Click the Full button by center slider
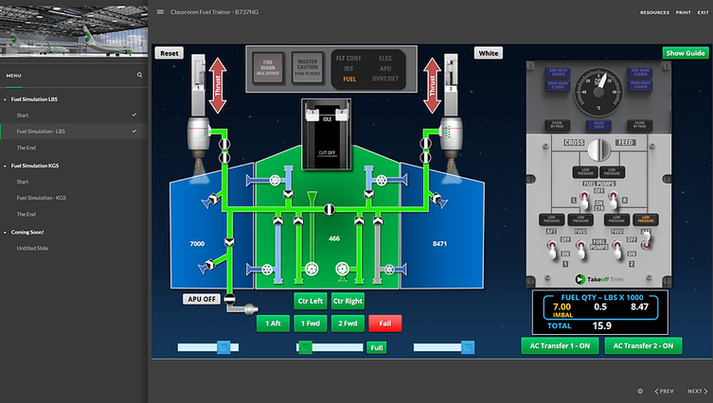Viewport: 713px width, 403px height. (x=377, y=348)
